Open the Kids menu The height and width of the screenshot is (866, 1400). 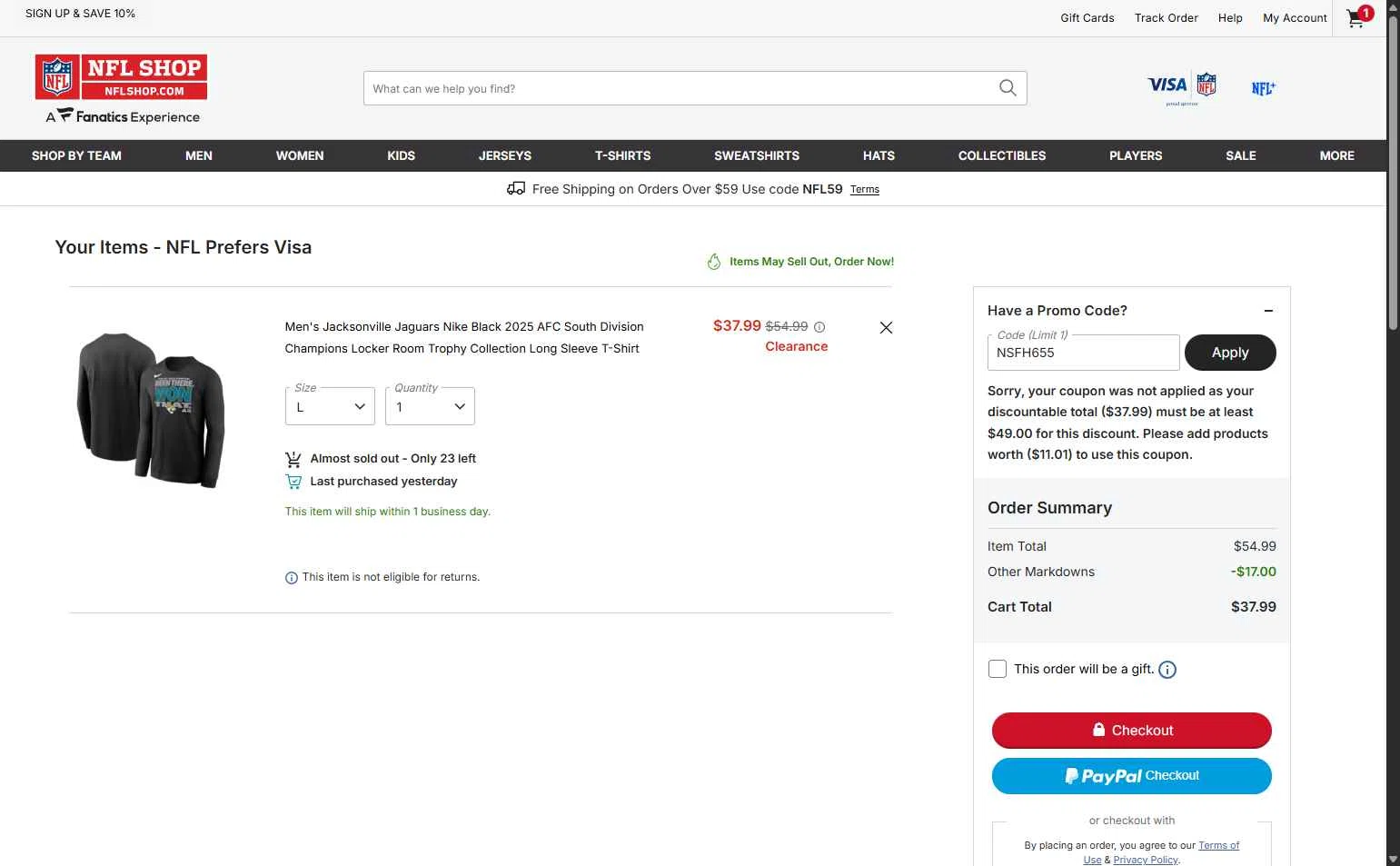pyautogui.click(x=401, y=155)
